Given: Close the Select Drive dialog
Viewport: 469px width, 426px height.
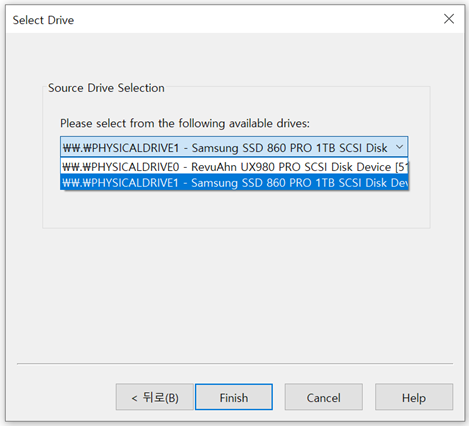Looking at the screenshot, I should (449, 19).
